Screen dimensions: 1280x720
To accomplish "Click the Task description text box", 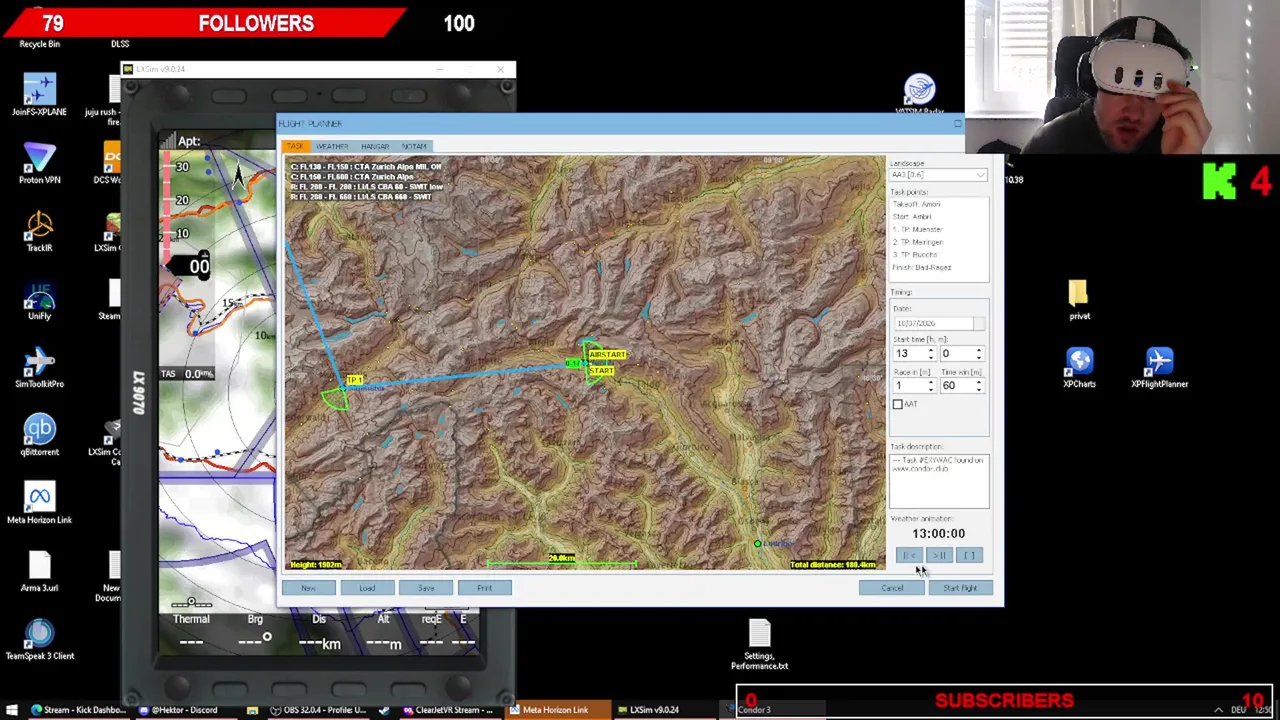I will pyautogui.click(x=939, y=481).
